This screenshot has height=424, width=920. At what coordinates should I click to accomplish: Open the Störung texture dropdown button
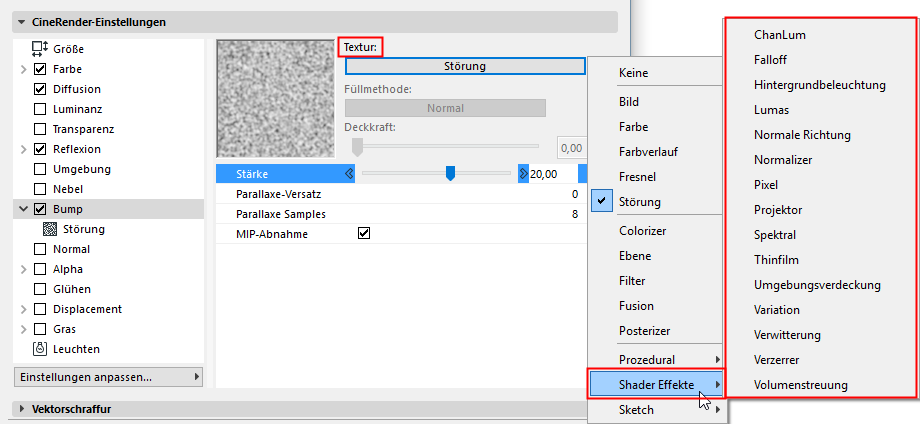(x=465, y=66)
